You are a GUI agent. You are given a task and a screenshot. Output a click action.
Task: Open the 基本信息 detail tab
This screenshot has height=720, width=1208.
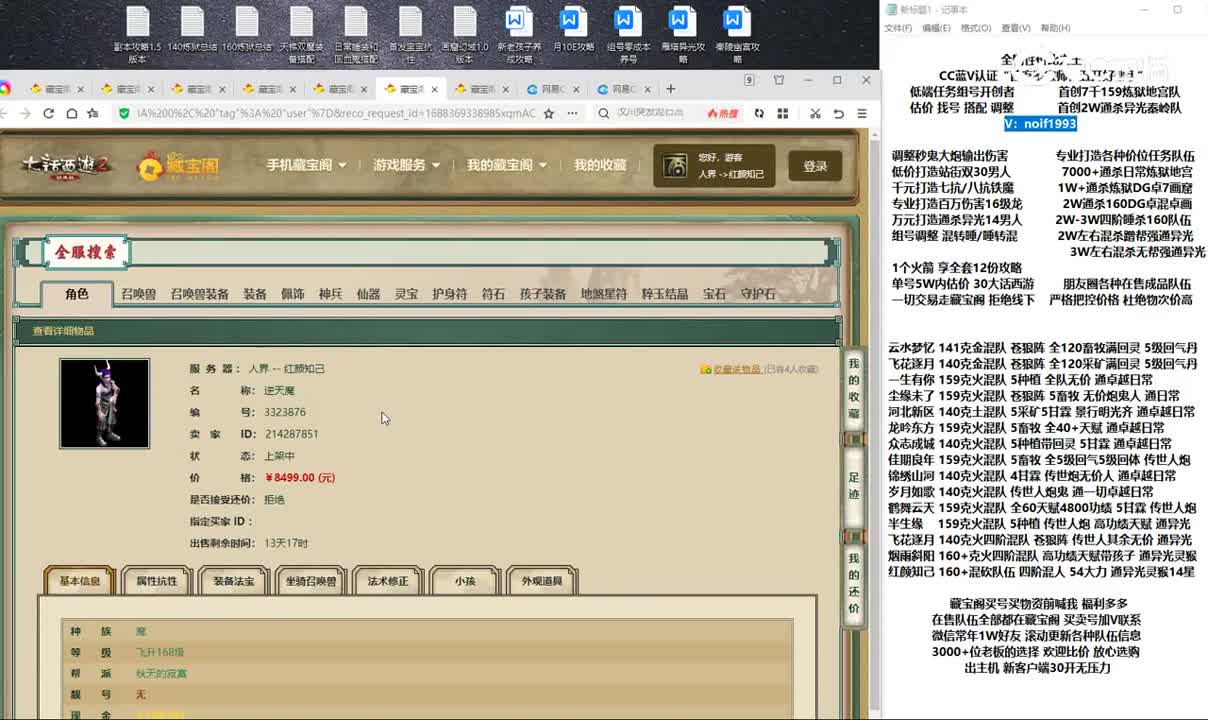tap(80, 581)
